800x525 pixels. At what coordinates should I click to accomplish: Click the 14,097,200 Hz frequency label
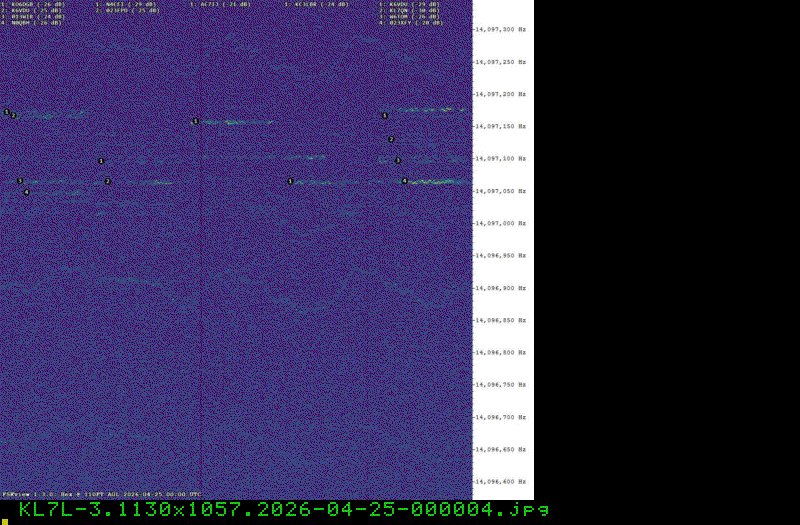[500, 94]
